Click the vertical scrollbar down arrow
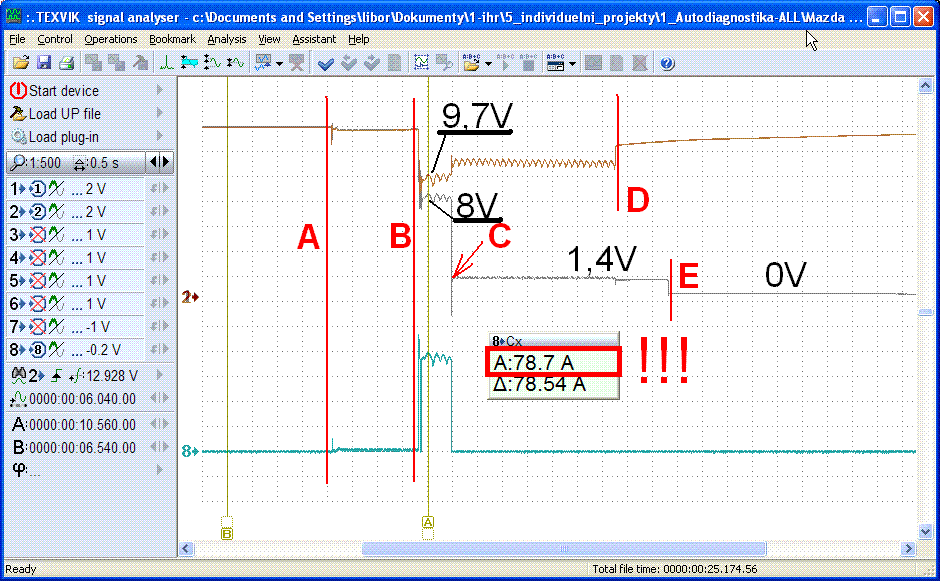Screen dimensions: 940x581 point(926,531)
